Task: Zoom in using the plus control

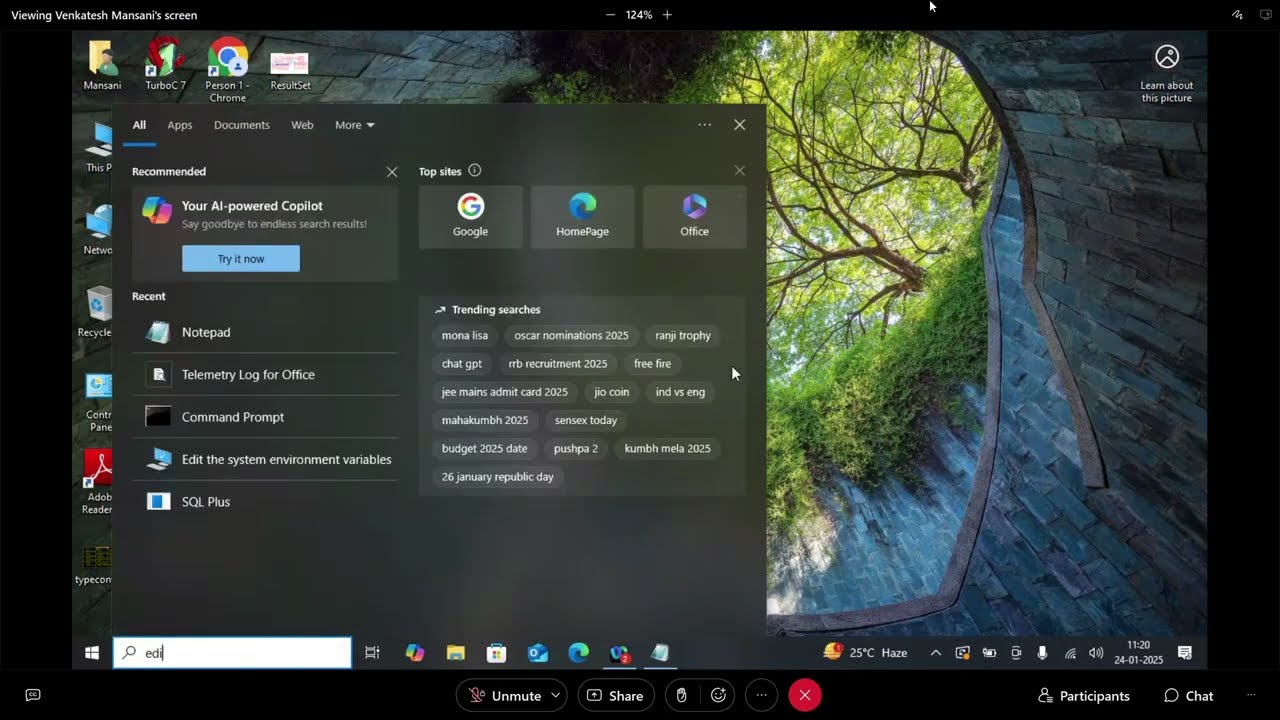Action: pyautogui.click(x=667, y=15)
